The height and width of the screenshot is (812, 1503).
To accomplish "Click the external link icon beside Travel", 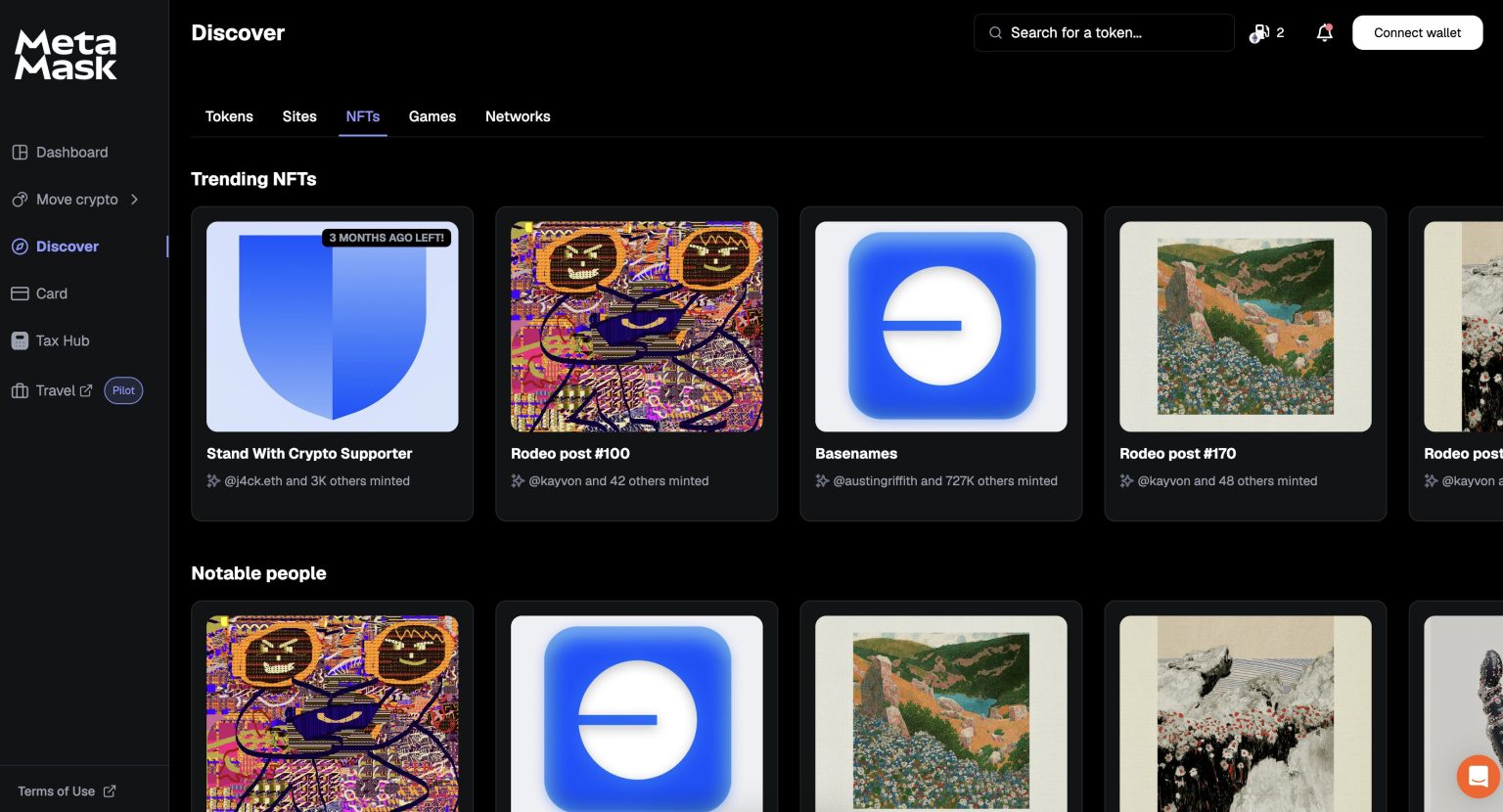I will [x=86, y=390].
